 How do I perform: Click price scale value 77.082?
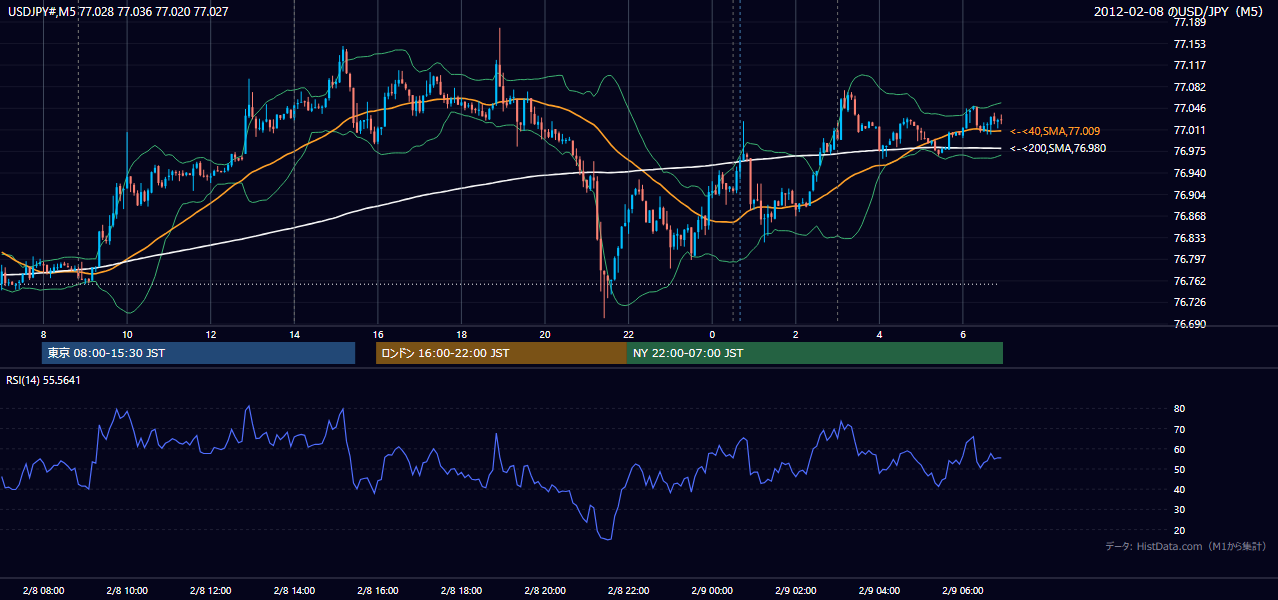1190,87
